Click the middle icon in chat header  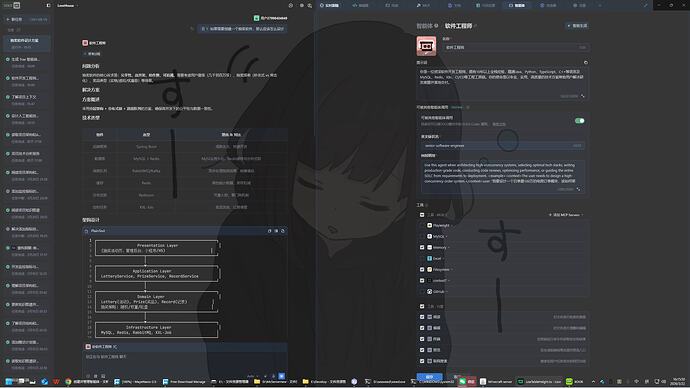(301, 6)
